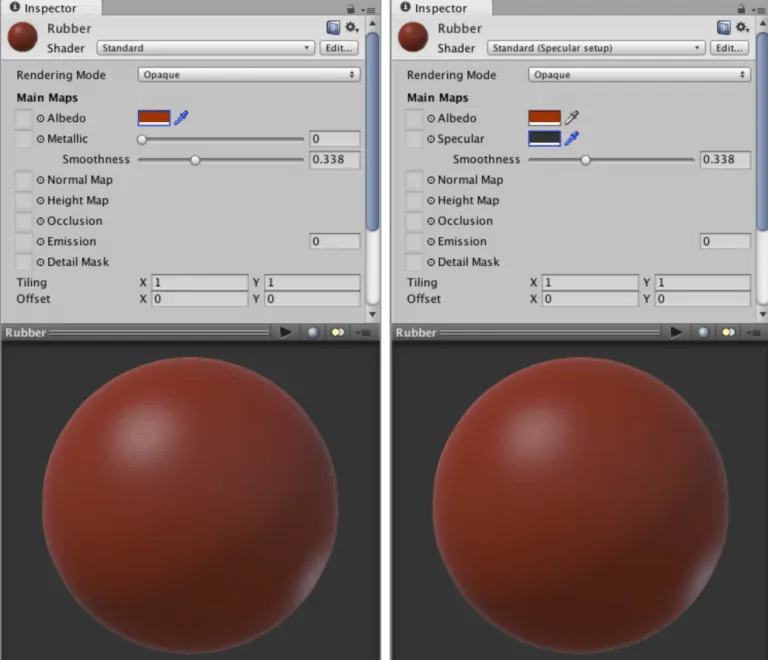The height and width of the screenshot is (660, 768).
Task: Click Smoothness slider handle in right Inspector
Action: [585, 160]
